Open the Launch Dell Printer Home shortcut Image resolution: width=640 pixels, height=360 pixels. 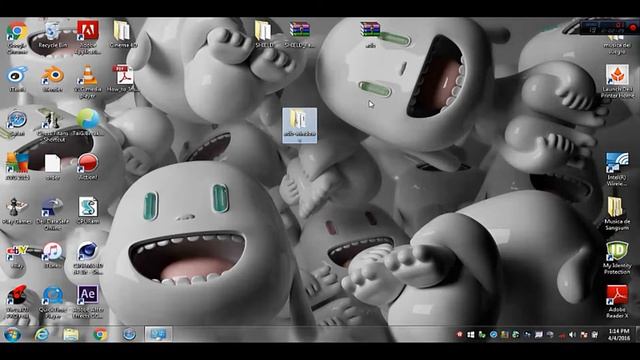coord(617,81)
